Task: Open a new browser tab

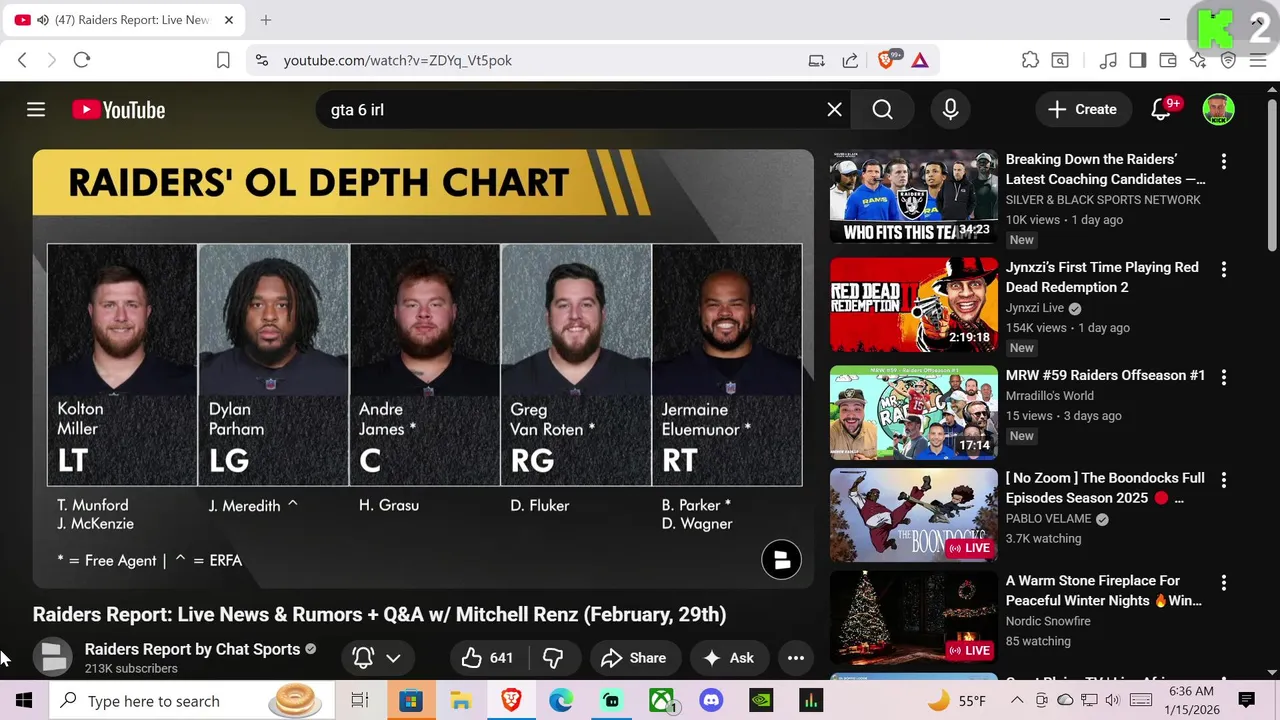Action: point(265,20)
